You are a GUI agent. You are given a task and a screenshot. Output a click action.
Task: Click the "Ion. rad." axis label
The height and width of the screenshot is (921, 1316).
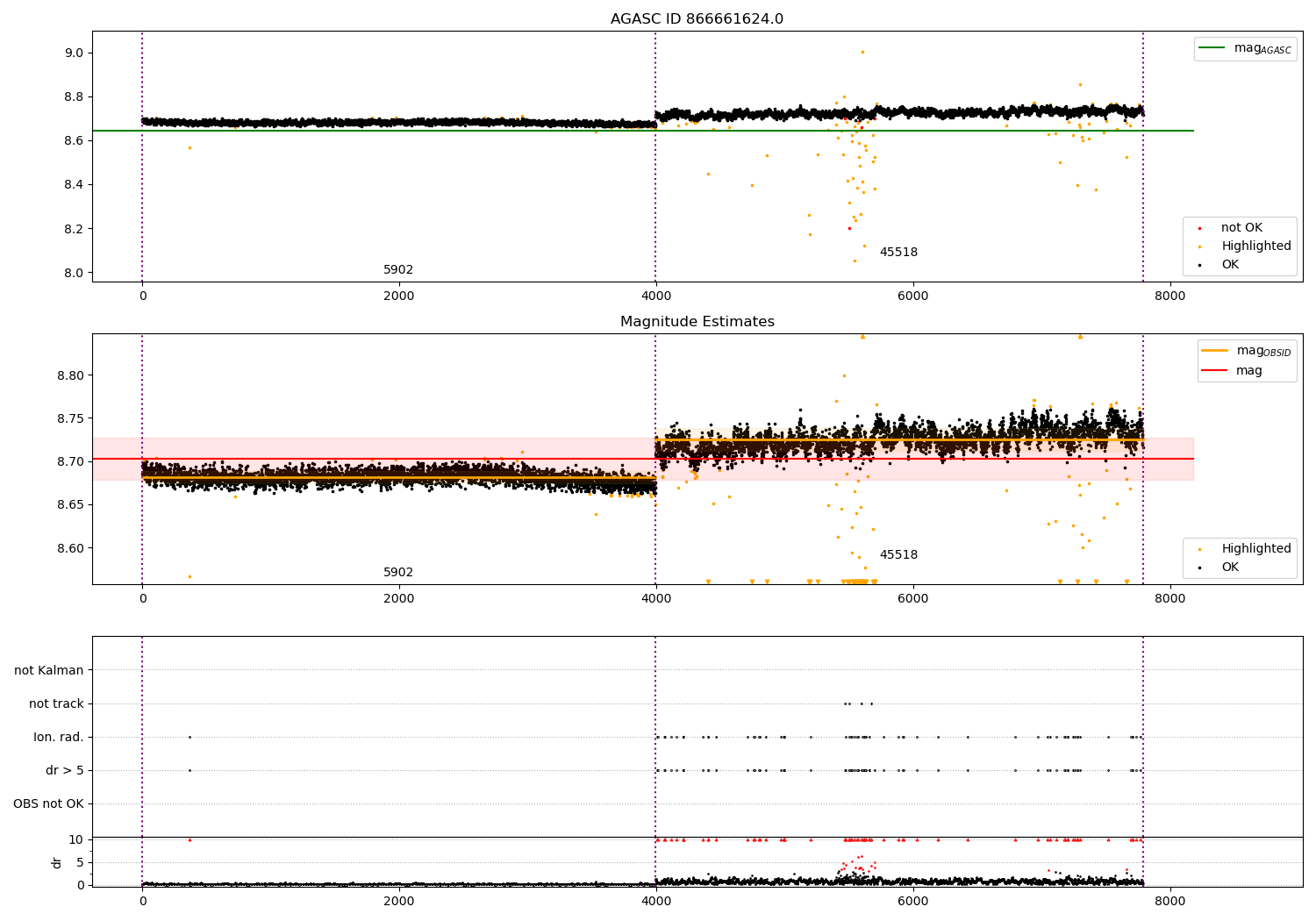(x=59, y=737)
